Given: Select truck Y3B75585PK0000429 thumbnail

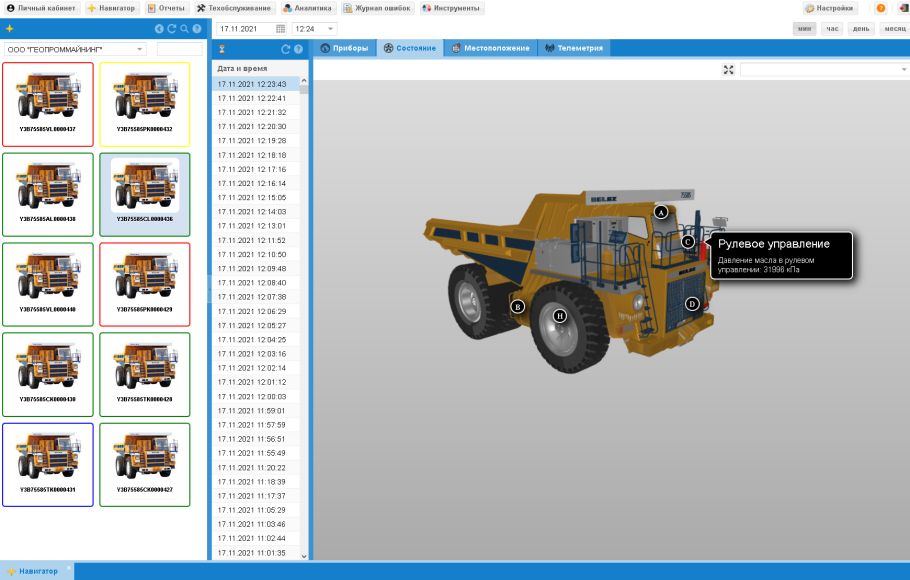Looking at the screenshot, I should pyautogui.click(x=145, y=284).
